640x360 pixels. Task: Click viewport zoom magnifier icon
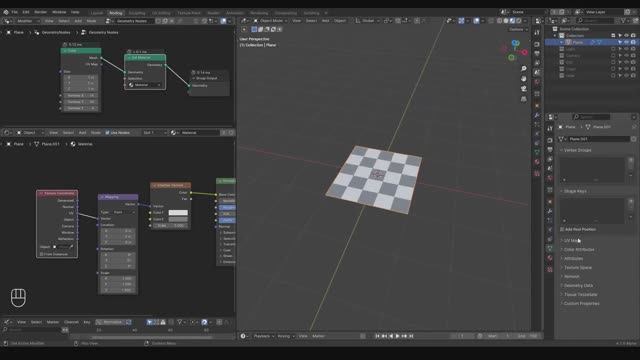tap(524, 69)
